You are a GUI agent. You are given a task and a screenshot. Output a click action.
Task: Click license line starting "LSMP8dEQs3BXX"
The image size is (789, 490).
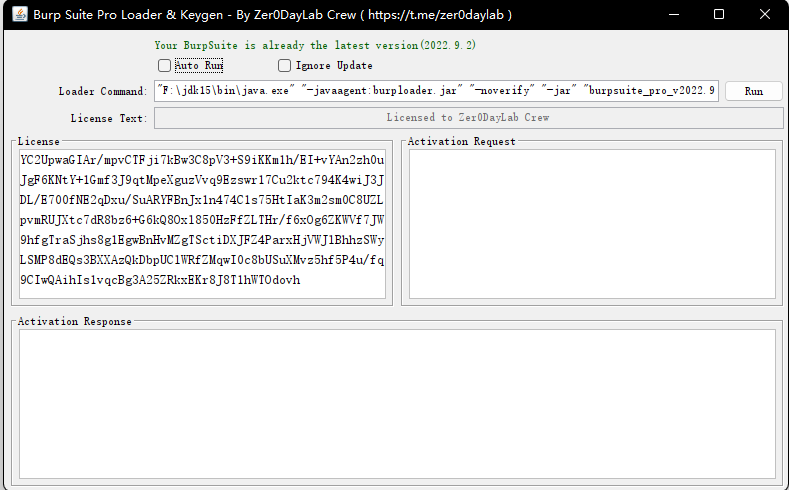point(202,260)
